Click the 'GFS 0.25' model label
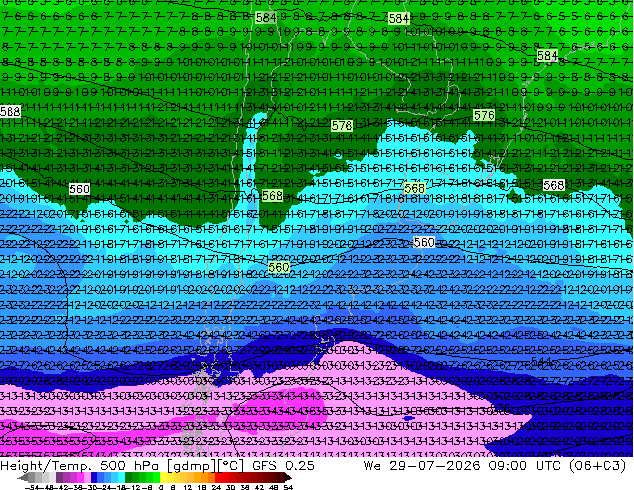The height and width of the screenshot is (490, 634). coord(283,466)
